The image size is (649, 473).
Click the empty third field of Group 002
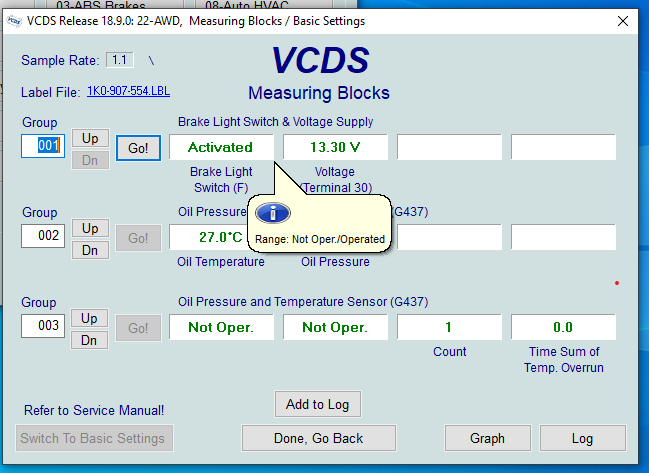point(449,237)
